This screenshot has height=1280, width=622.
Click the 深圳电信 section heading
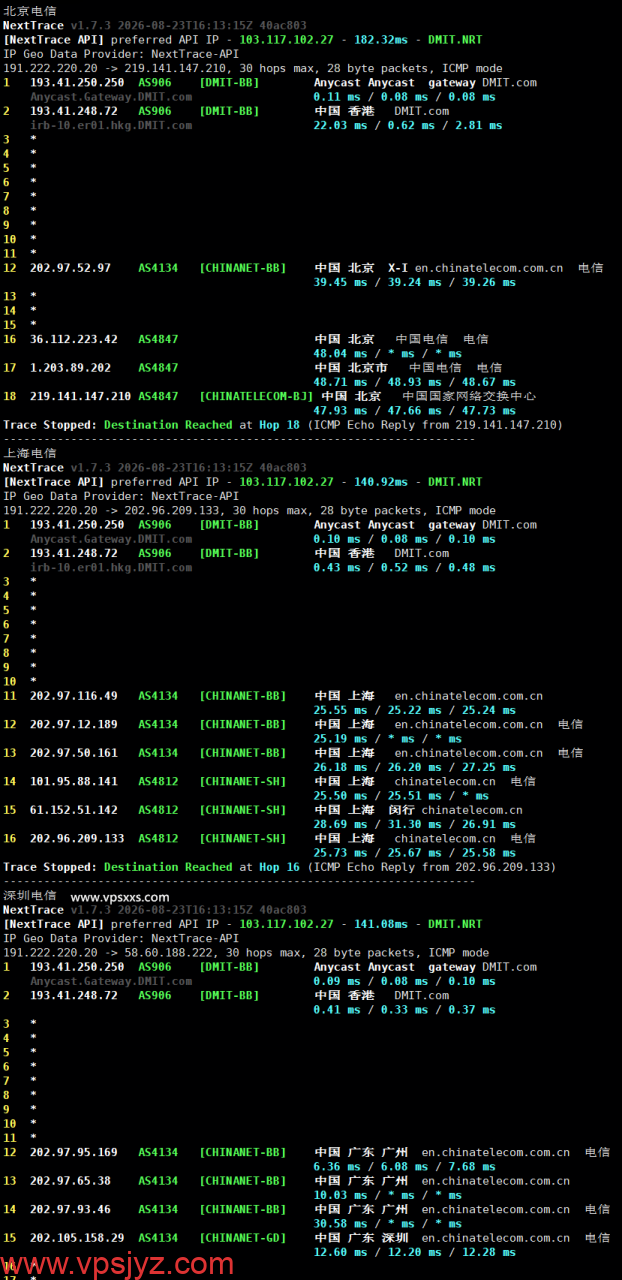pos(30,896)
